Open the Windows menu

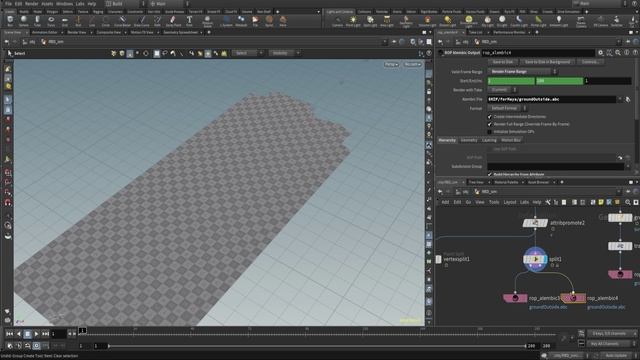coord(64,4)
